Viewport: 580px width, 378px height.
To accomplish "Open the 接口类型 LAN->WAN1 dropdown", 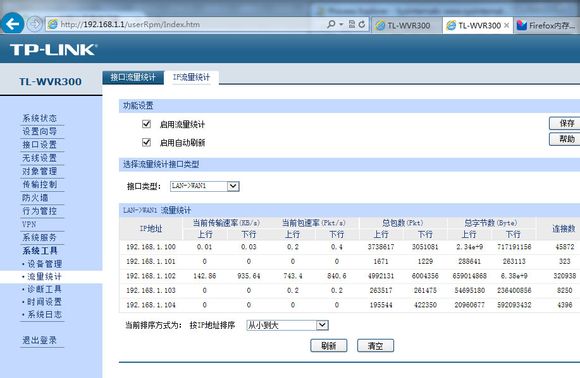I will tap(205, 186).
